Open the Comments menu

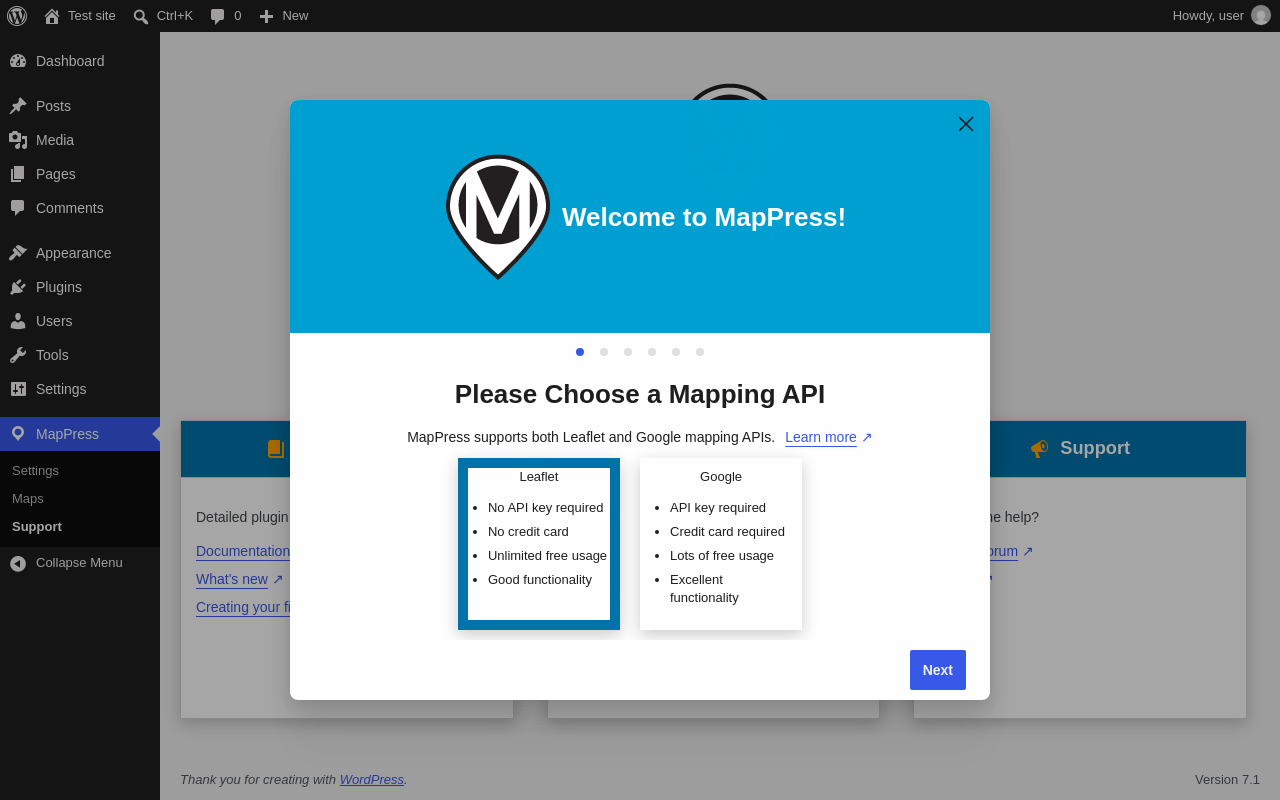click(x=80, y=208)
